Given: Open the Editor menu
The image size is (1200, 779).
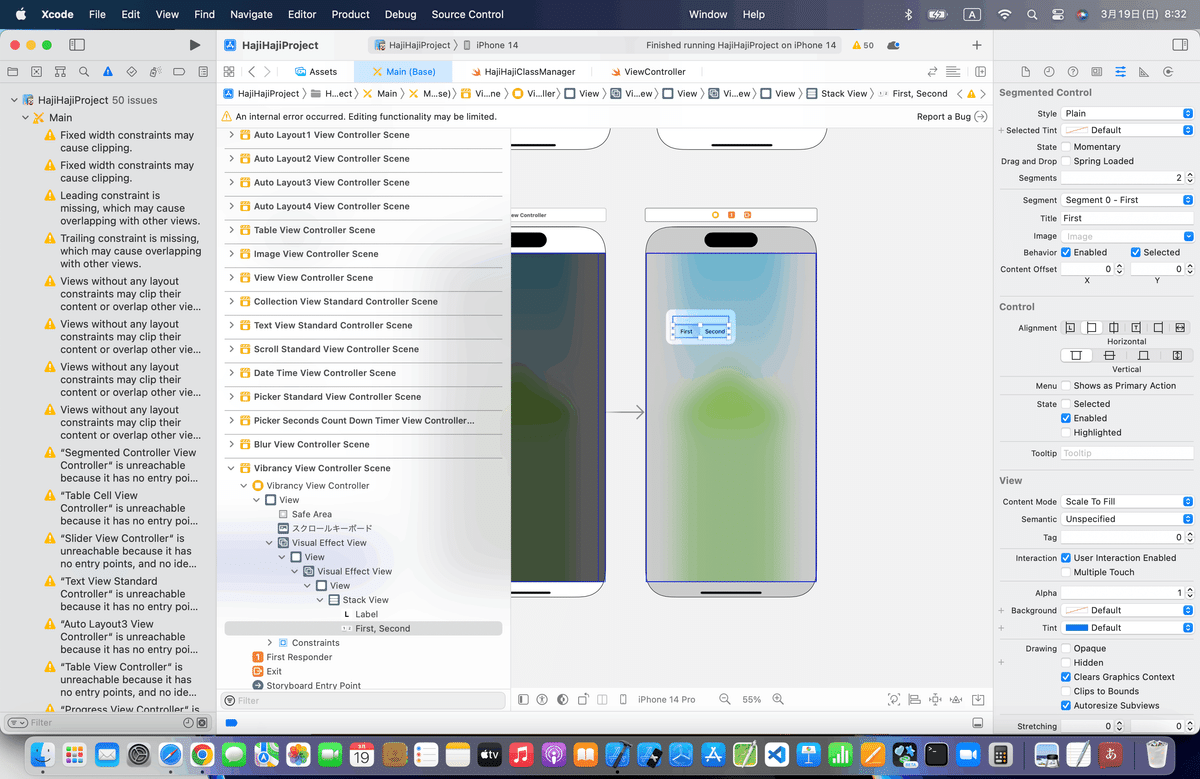Looking at the screenshot, I should (x=302, y=14).
